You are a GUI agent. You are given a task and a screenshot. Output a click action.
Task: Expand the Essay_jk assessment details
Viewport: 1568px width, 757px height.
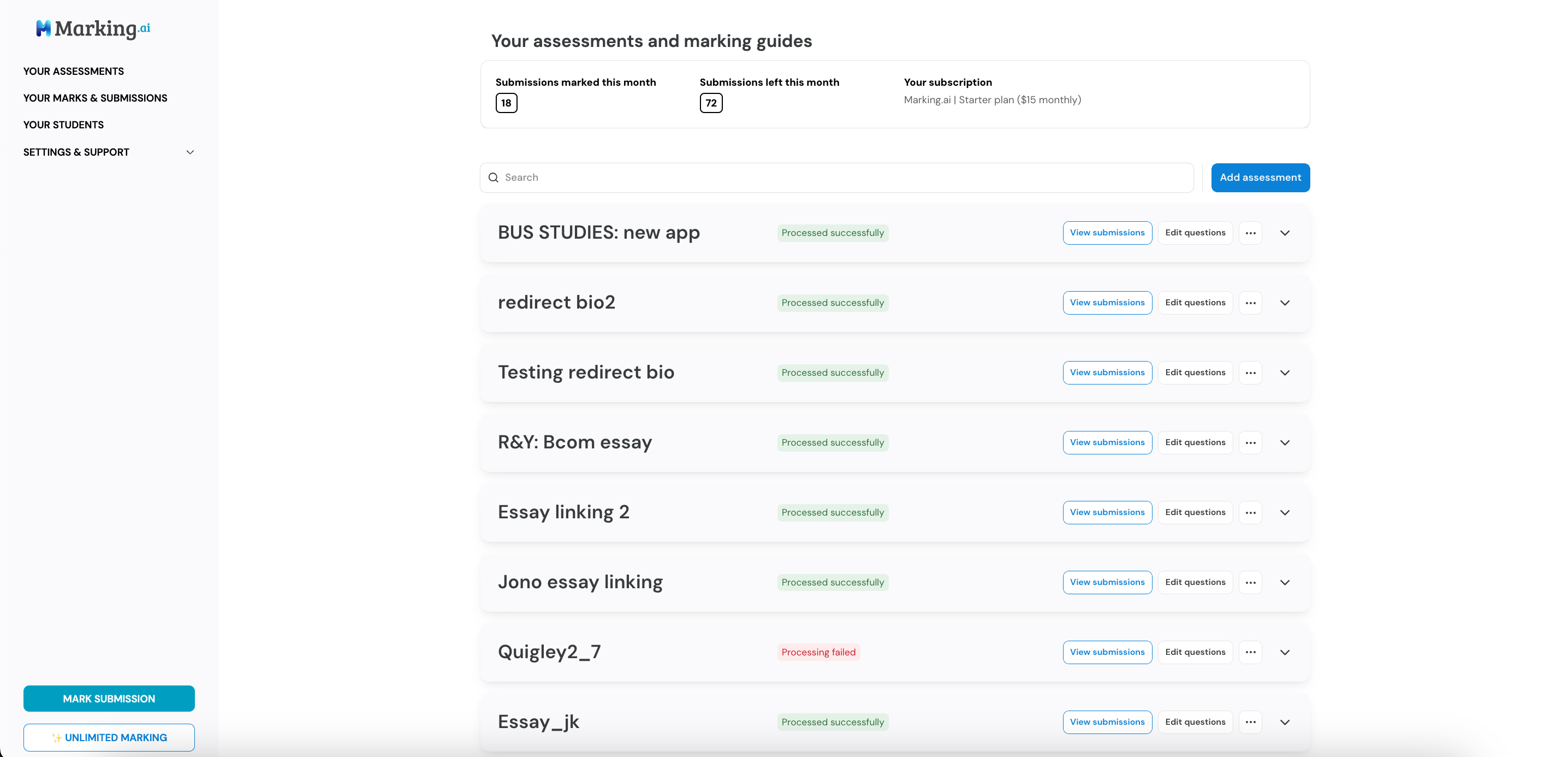coord(1285,722)
